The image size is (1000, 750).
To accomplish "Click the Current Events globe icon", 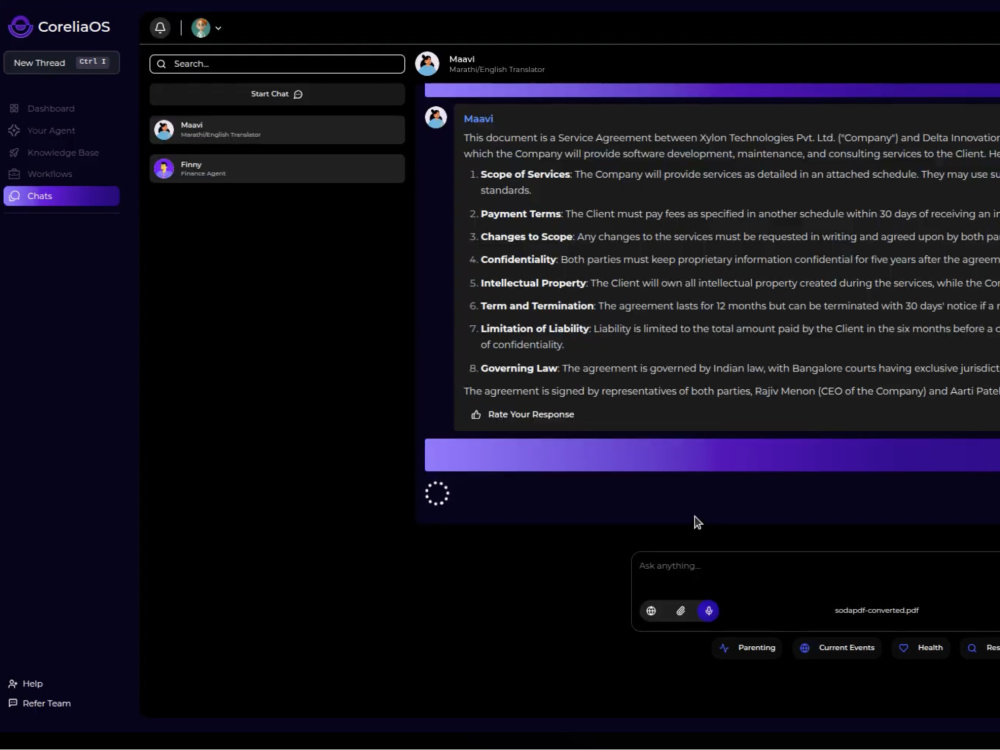I will pyautogui.click(x=805, y=648).
